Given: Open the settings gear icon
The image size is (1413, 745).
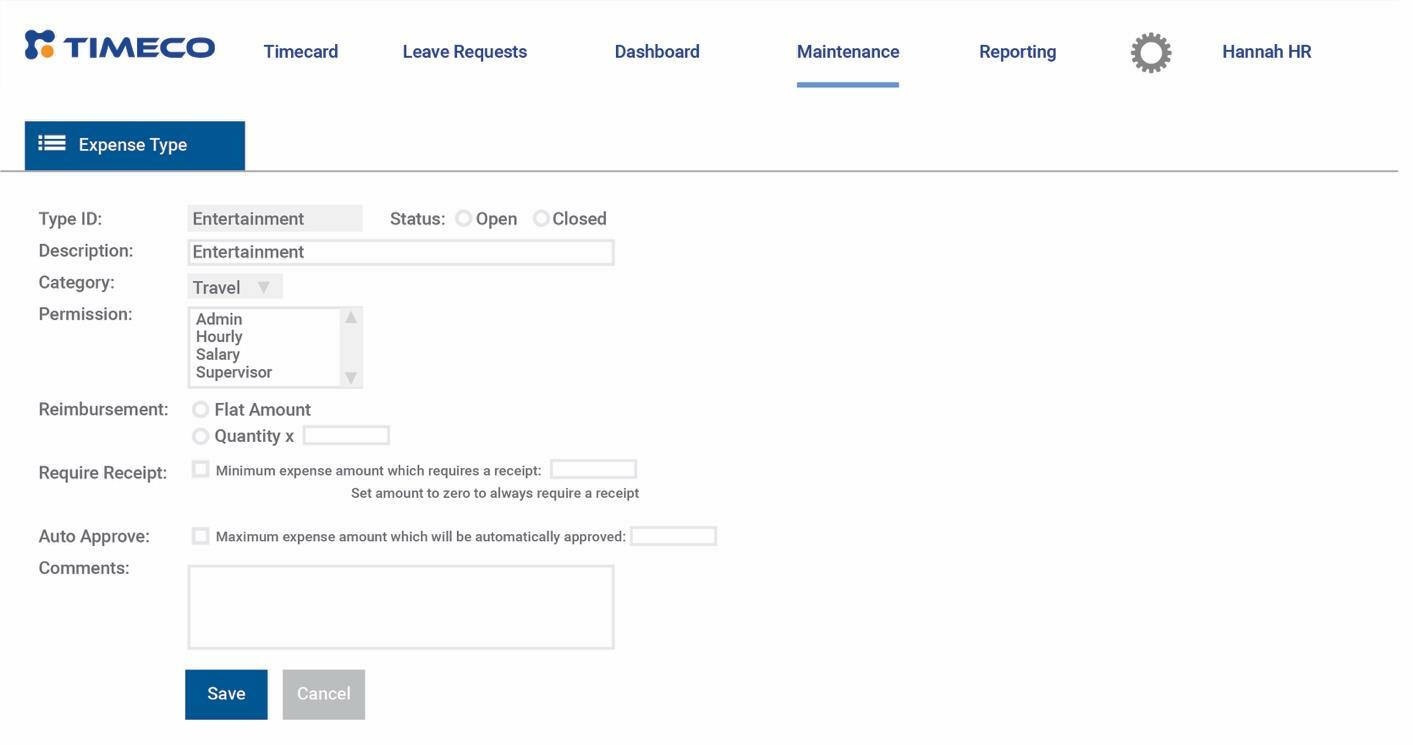Looking at the screenshot, I should pyautogui.click(x=1150, y=51).
